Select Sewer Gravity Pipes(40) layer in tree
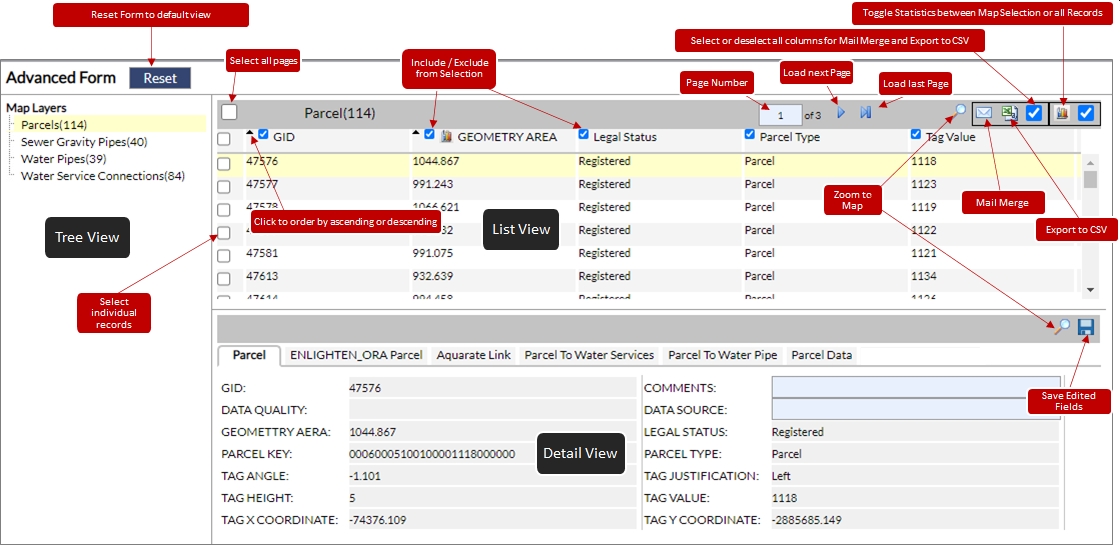 (84, 142)
